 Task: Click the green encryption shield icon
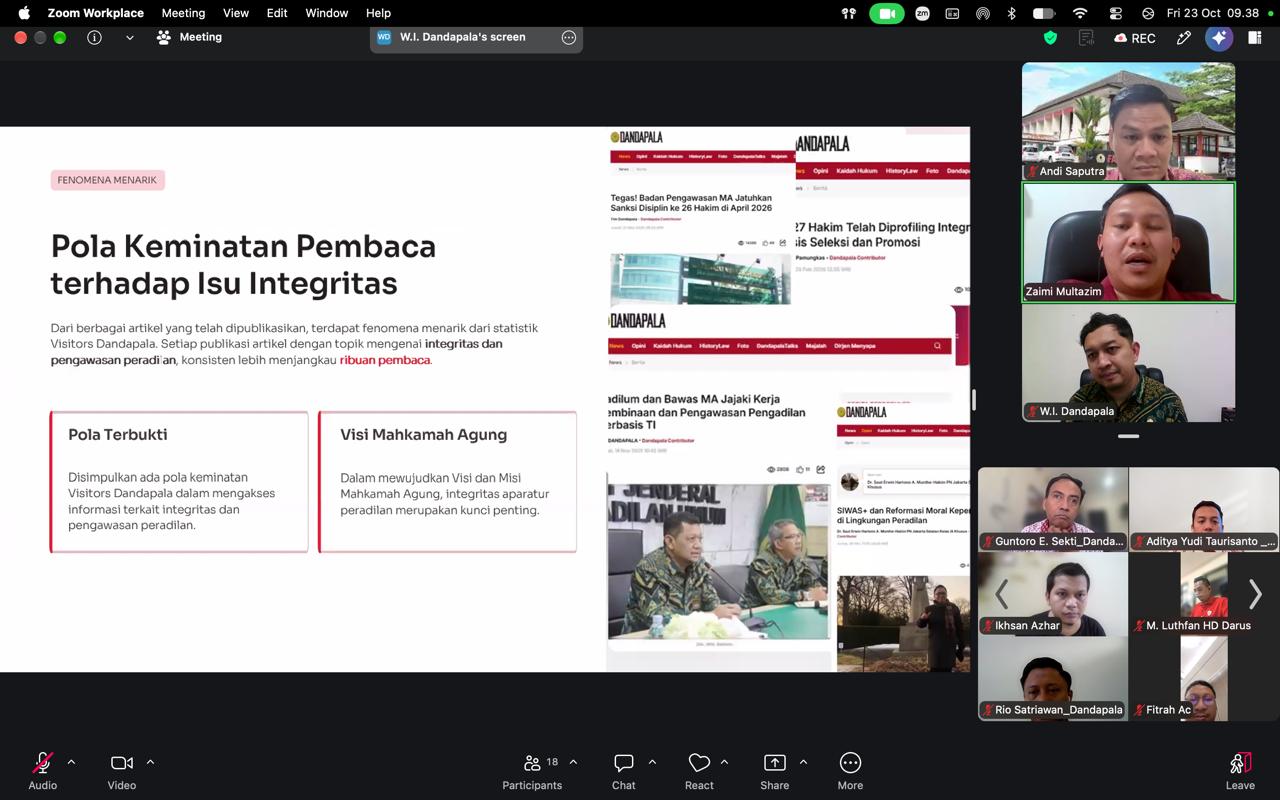(1050, 37)
